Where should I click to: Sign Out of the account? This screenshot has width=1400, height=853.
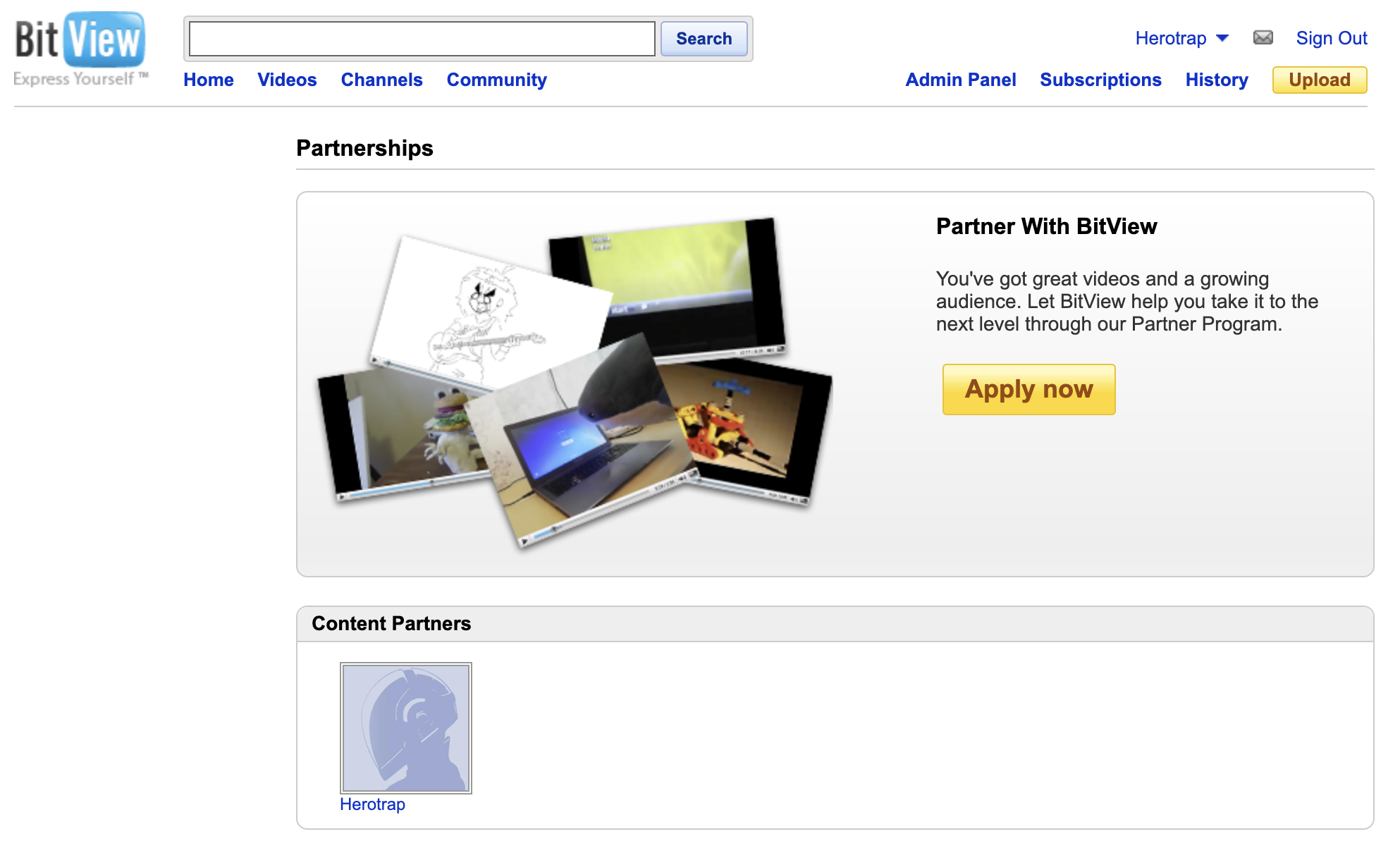coord(1331,38)
